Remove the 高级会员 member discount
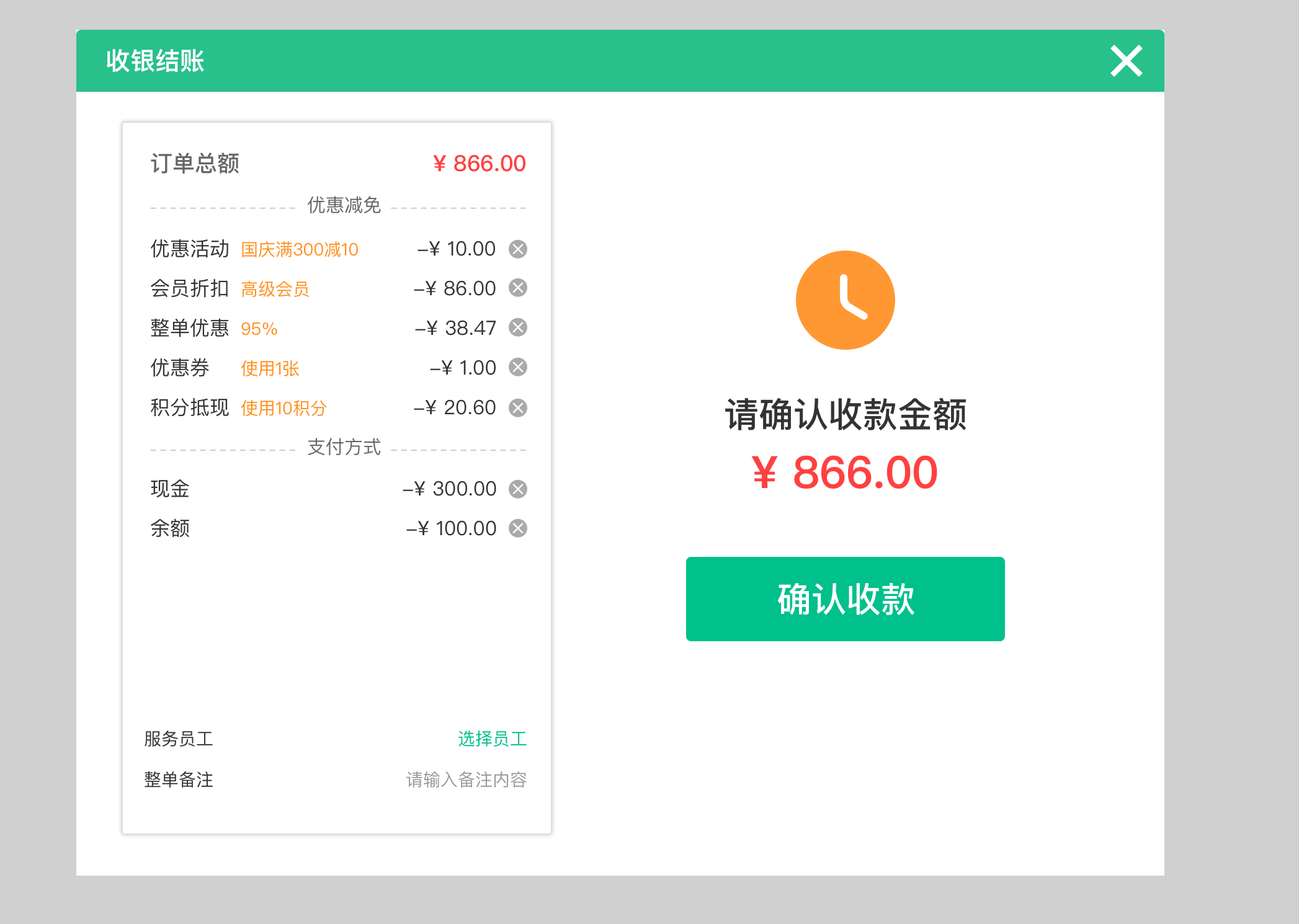 [519, 288]
